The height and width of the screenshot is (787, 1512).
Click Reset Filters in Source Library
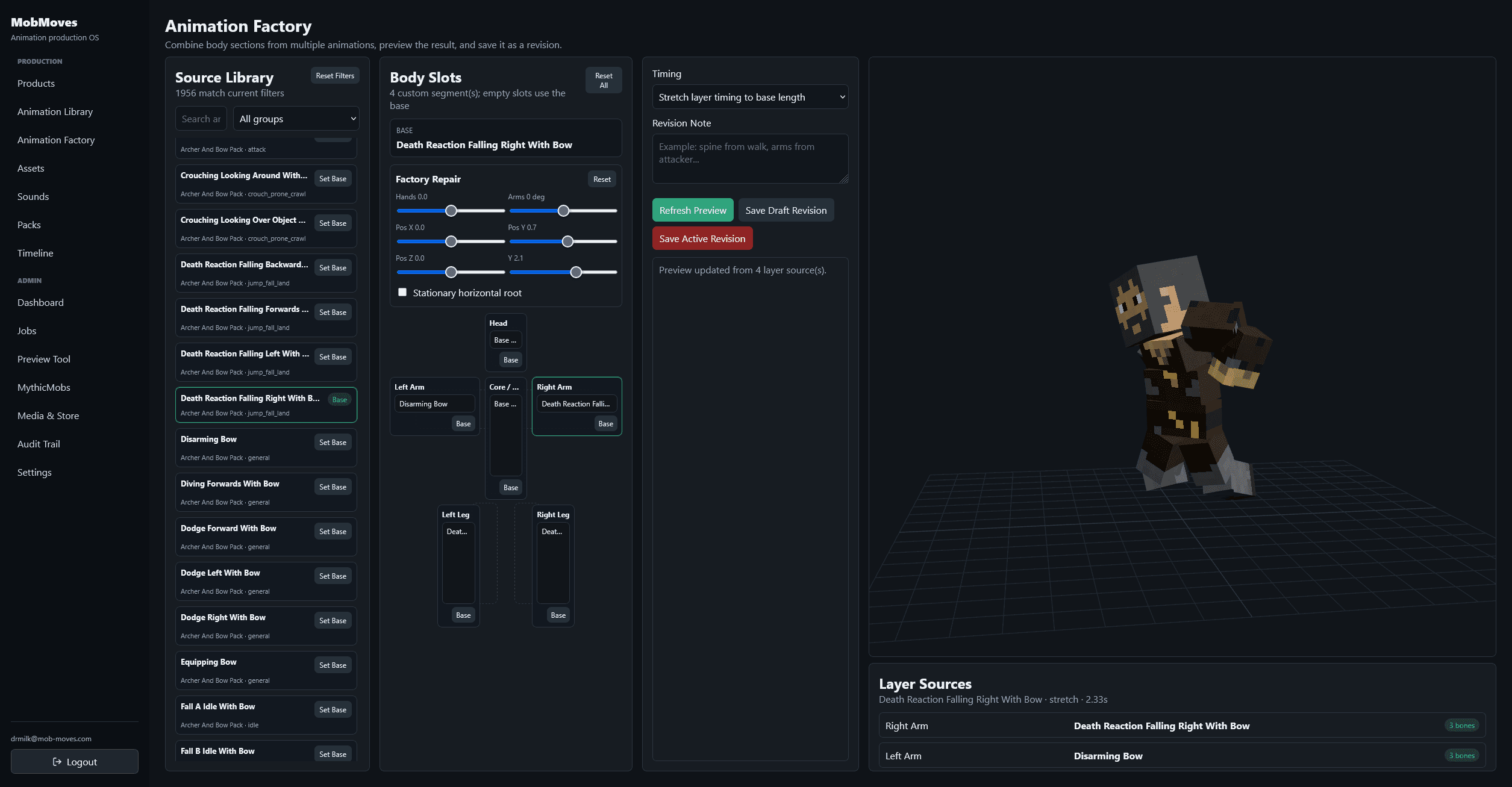tap(335, 76)
